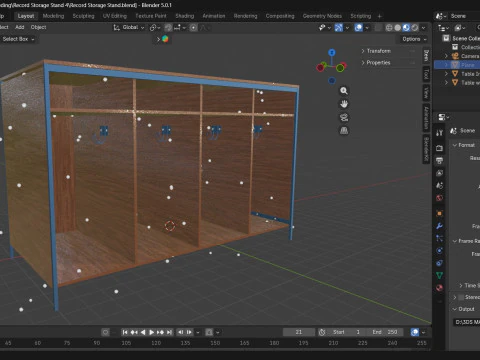This screenshot has width=480, height=360.
Task: Click the viewport zoom magnifier icon
Action: [x=344, y=91]
